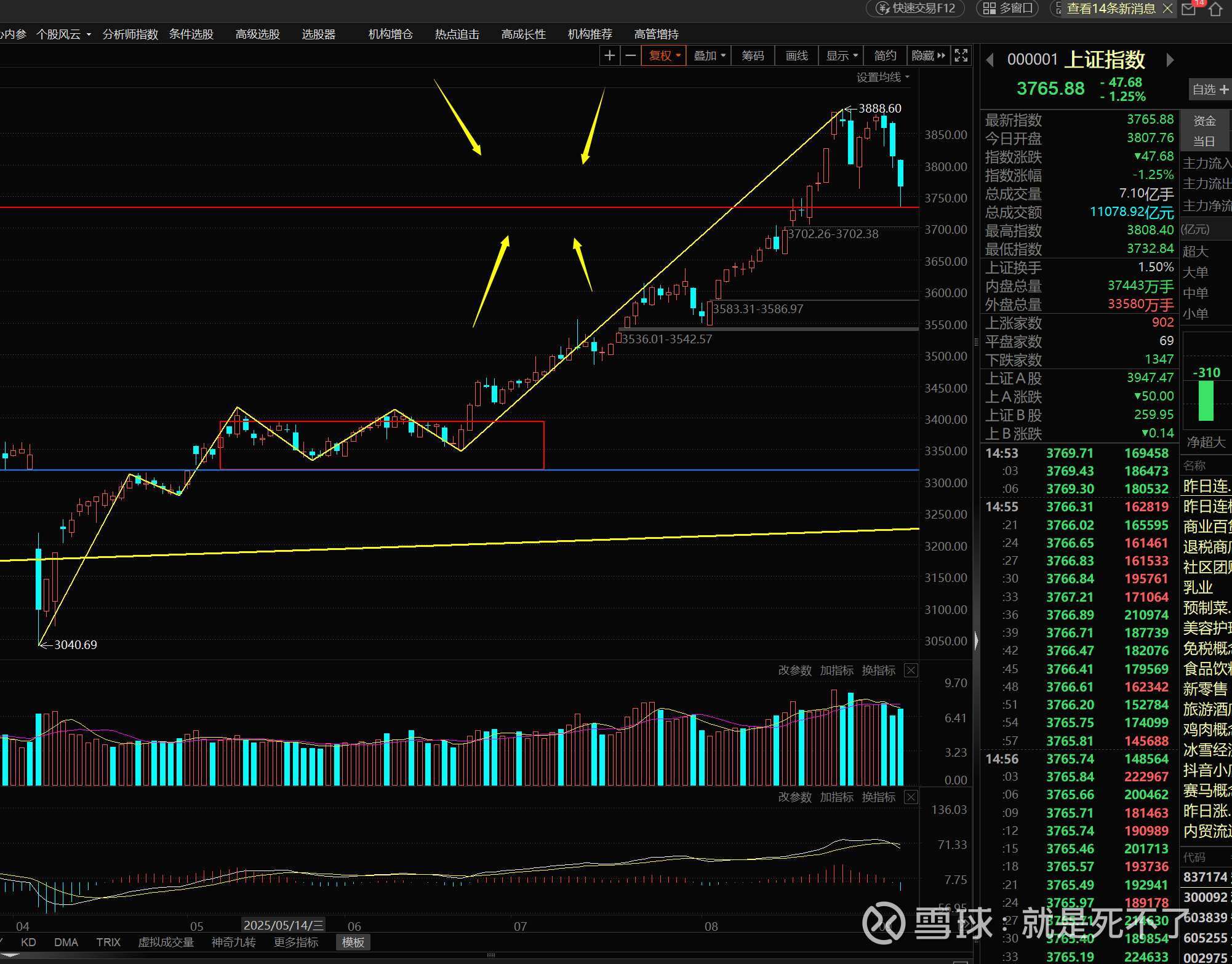Screen dimensions: 1232x964
Task: Dismiss the 14 new messages notification
Action: 1167,9
